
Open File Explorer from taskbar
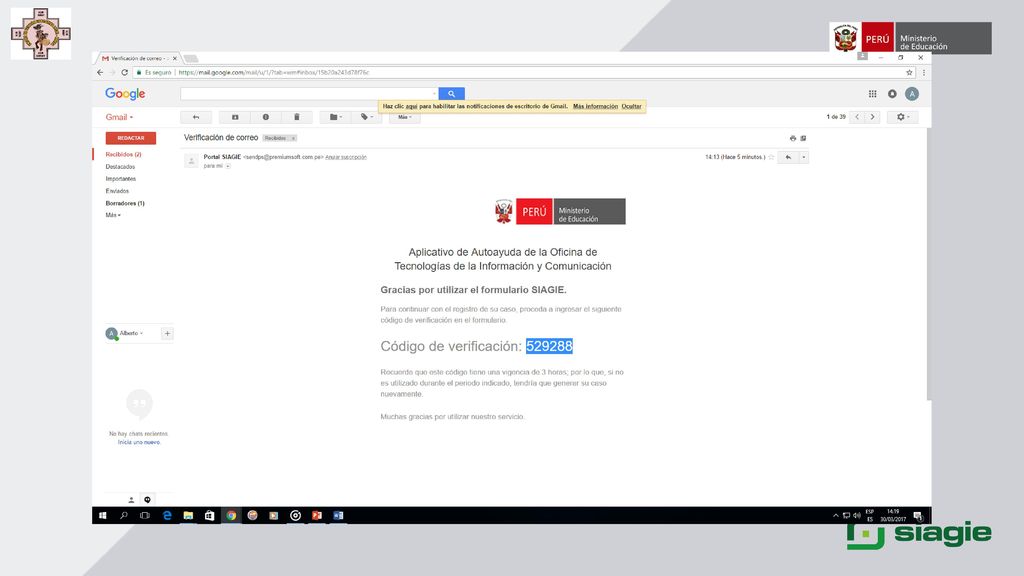pos(188,515)
